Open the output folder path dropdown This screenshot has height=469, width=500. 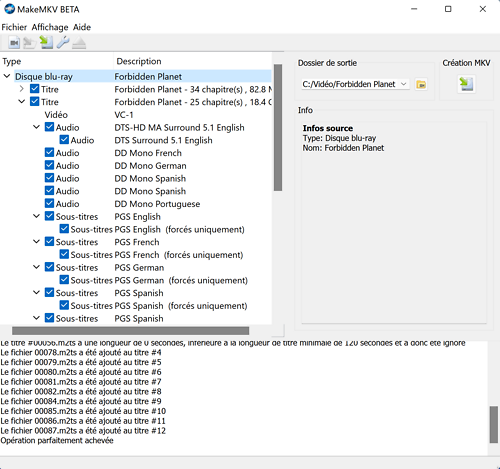(403, 84)
